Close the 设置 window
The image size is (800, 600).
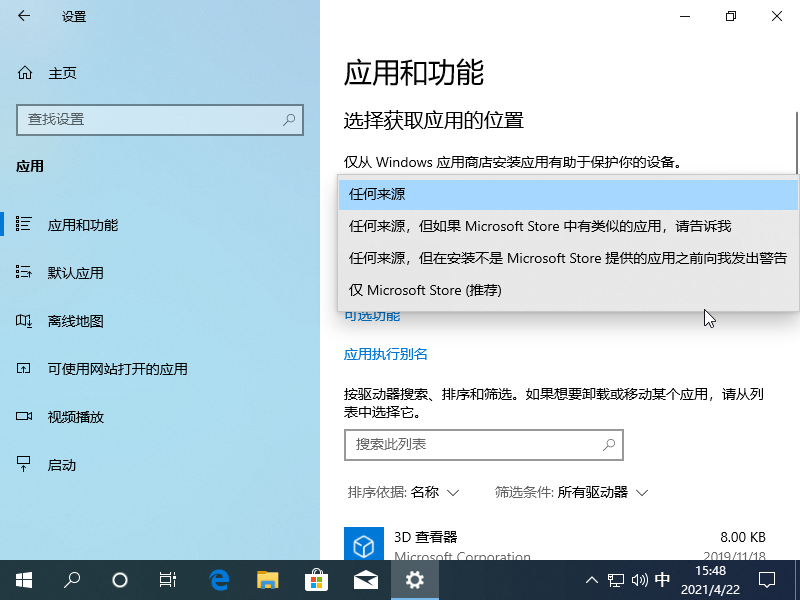pyautogui.click(x=777, y=16)
